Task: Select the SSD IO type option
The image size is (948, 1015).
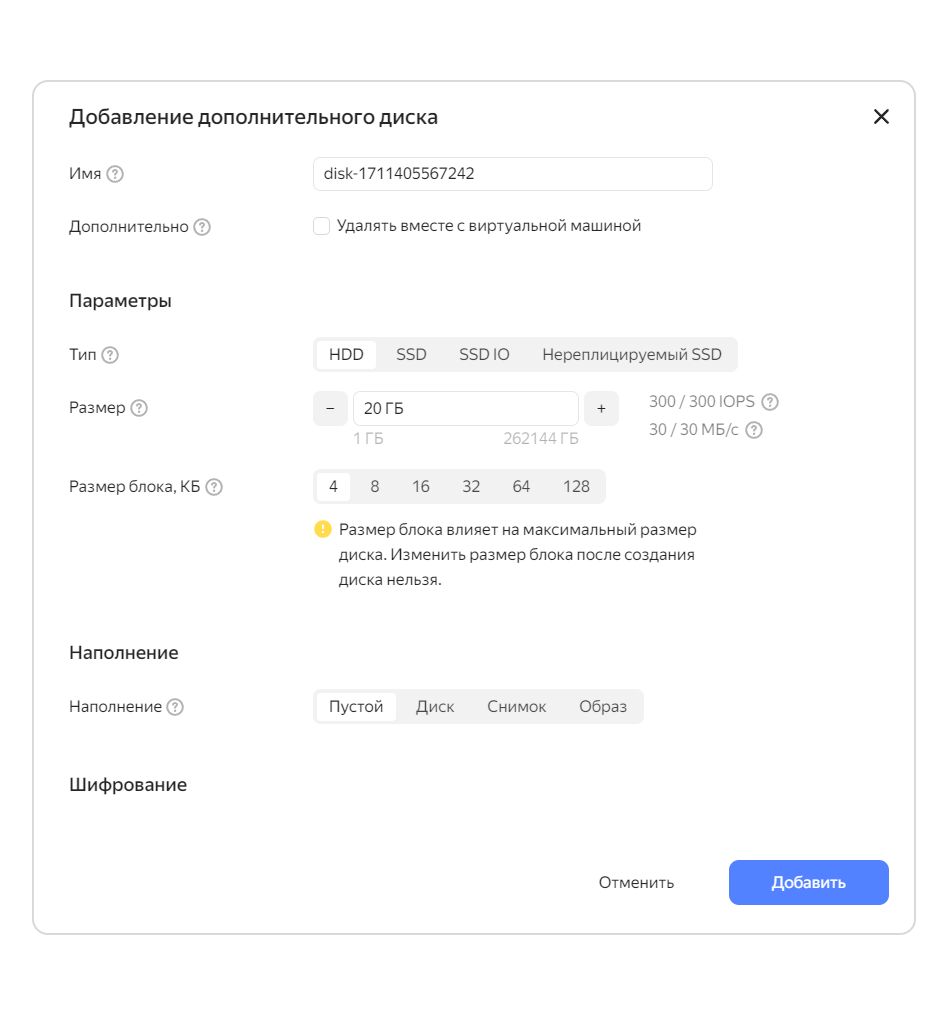Action: [x=484, y=355]
